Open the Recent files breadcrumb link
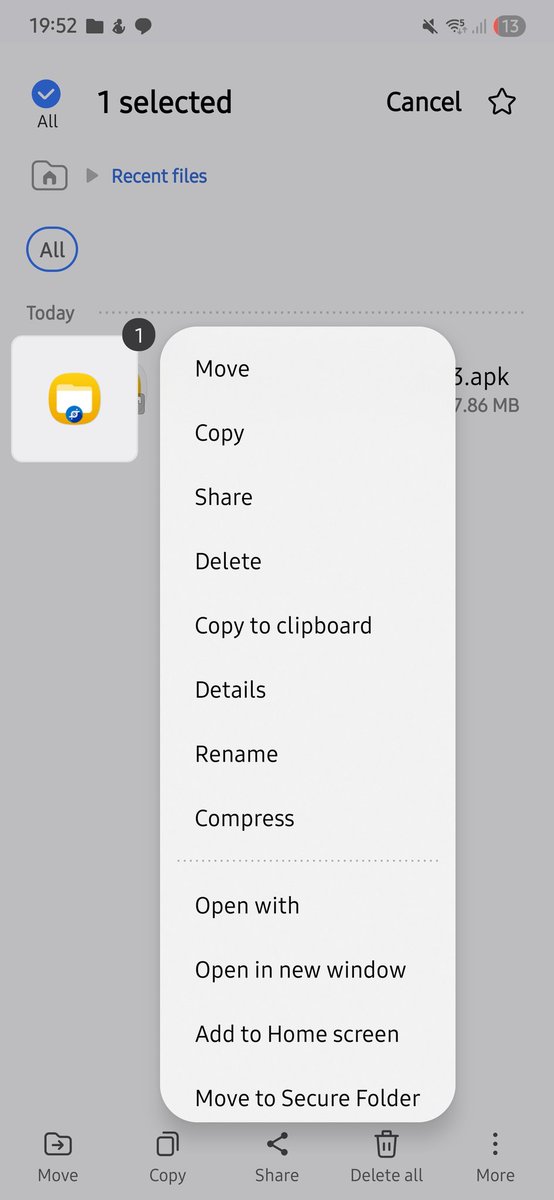554x1200 pixels. click(x=159, y=176)
